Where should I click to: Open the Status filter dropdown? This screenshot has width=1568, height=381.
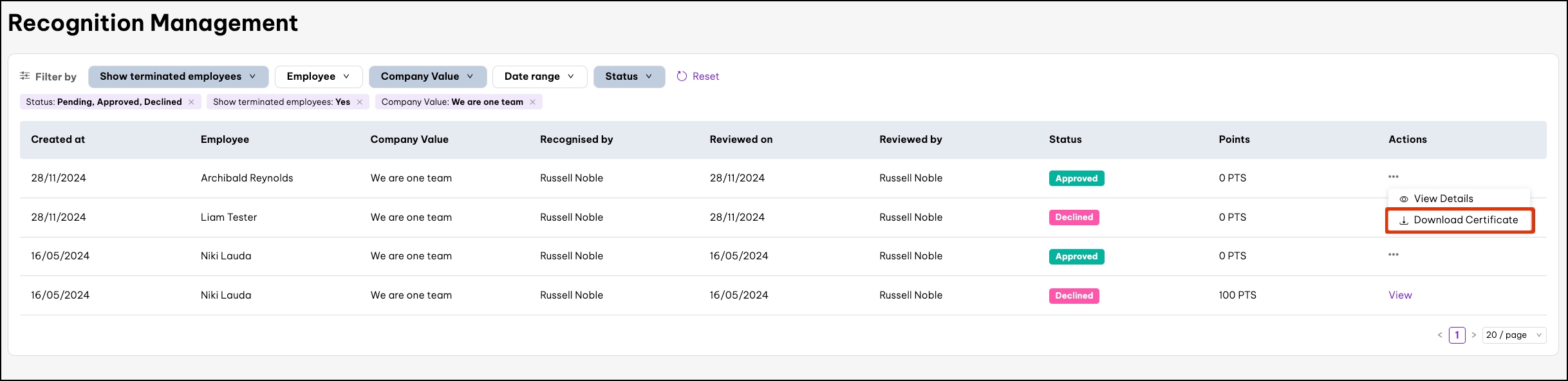pyautogui.click(x=628, y=77)
